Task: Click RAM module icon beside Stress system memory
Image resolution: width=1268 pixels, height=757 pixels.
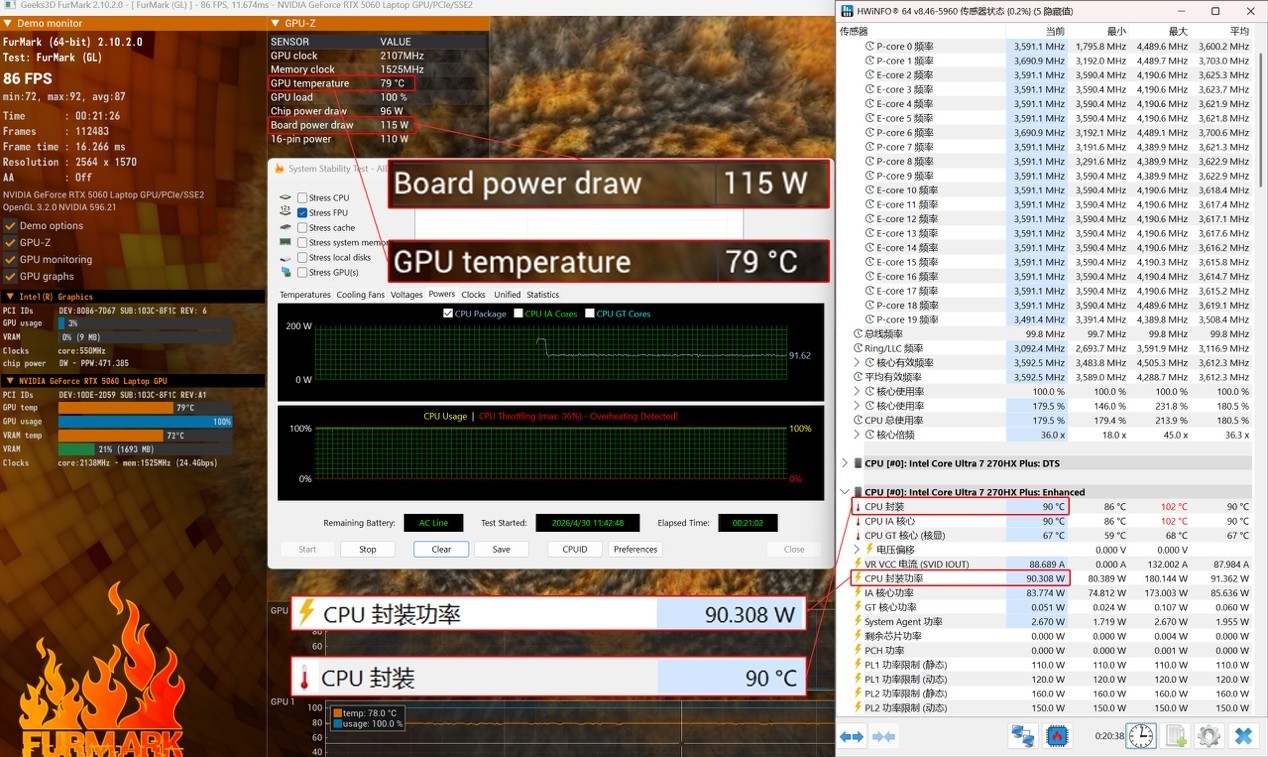Action: [x=286, y=242]
